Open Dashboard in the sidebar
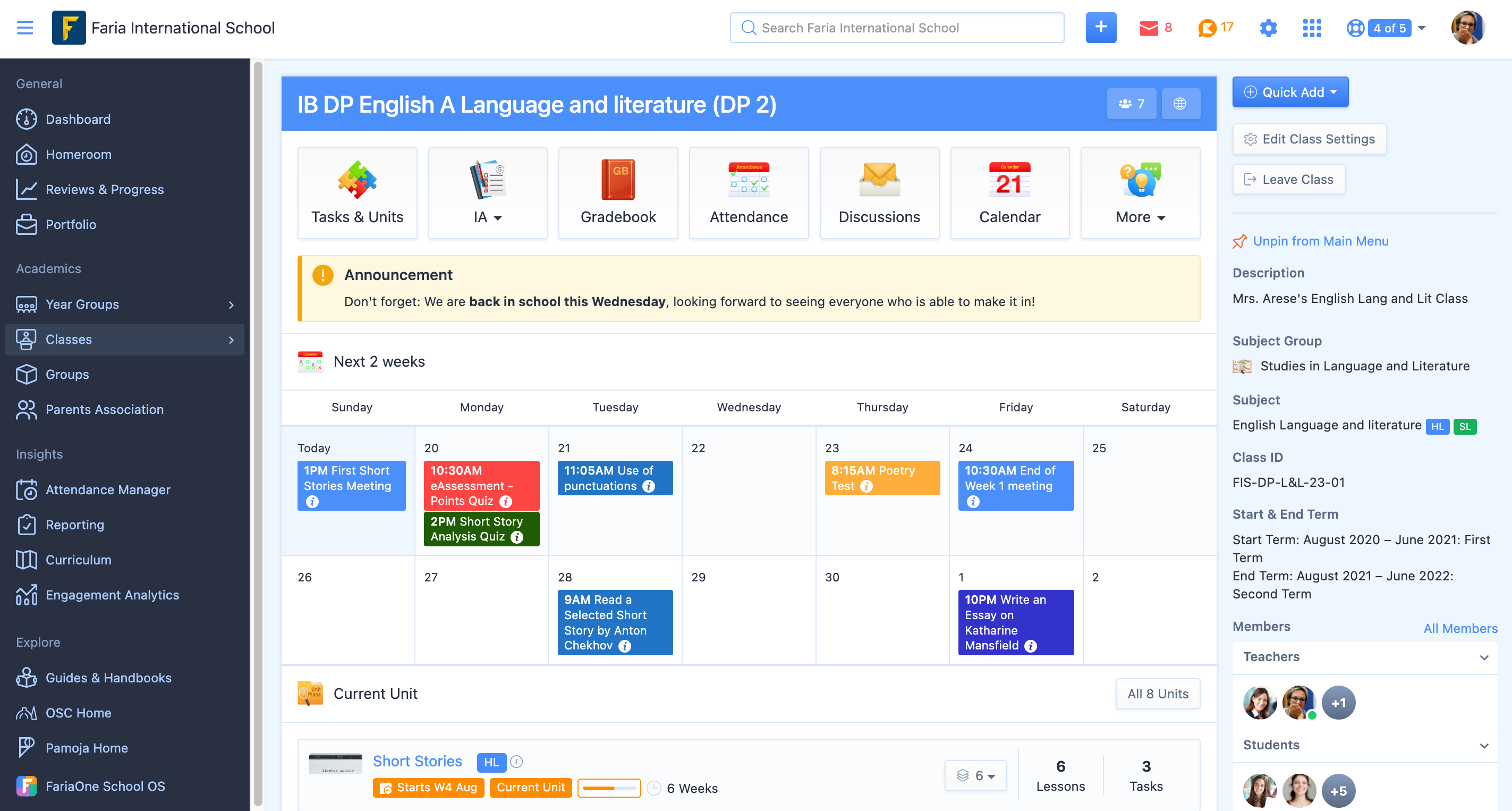 coord(78,119)
